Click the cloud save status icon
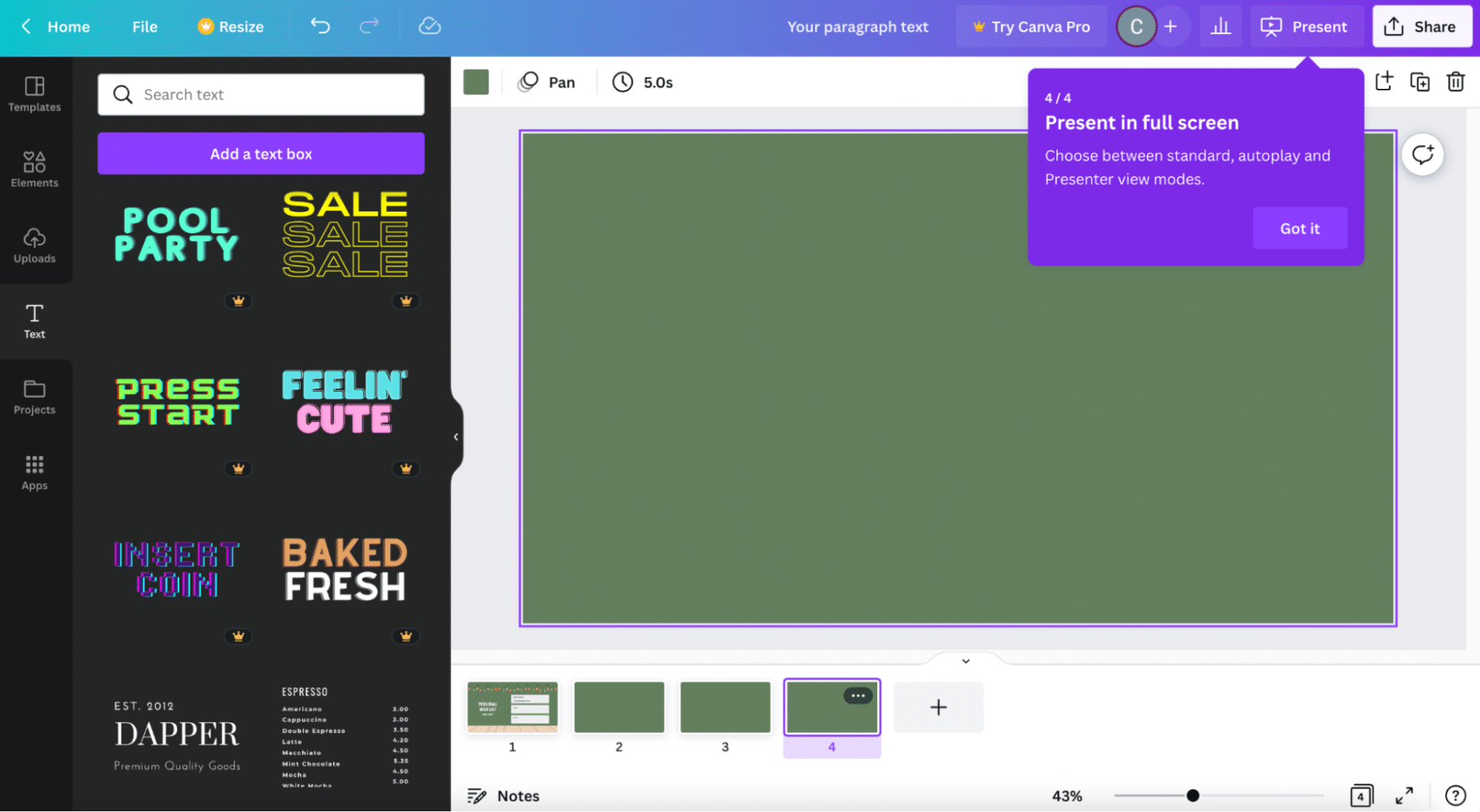 tap(429, 26)
